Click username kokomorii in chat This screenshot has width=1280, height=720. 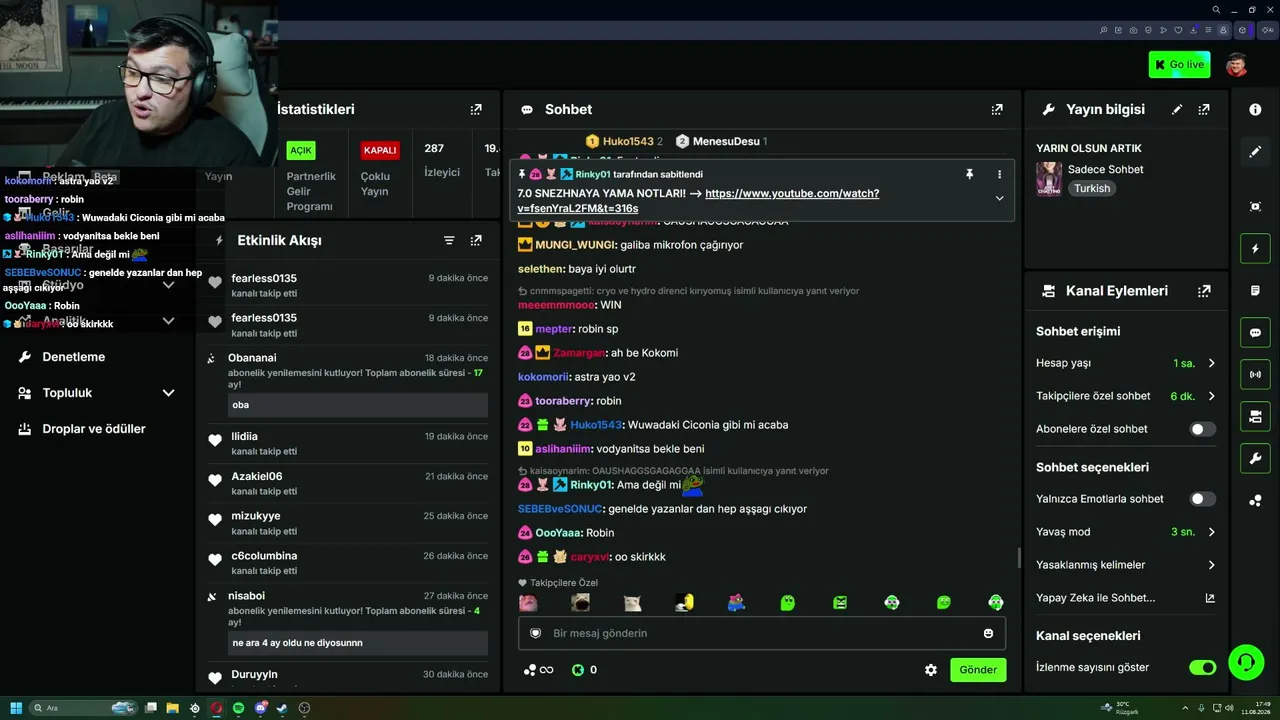tap(544, 377)
